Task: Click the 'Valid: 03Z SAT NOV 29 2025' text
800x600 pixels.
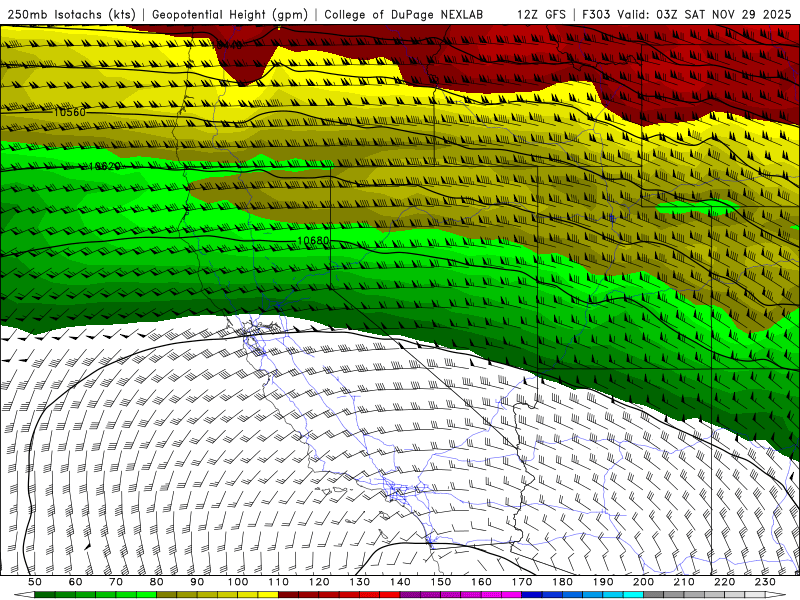Action: point(704,14)
